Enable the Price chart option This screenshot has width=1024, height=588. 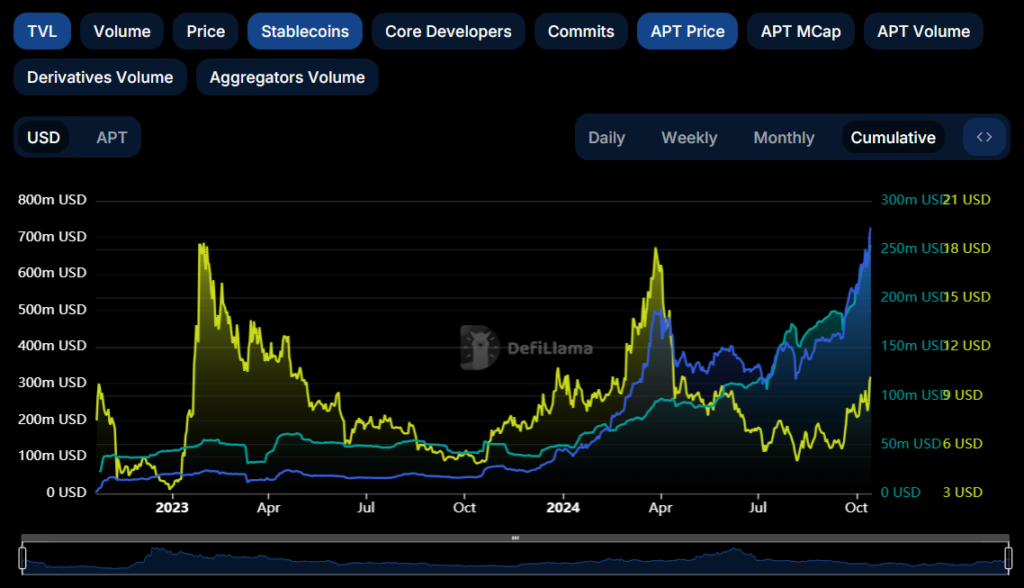(206, 31)
